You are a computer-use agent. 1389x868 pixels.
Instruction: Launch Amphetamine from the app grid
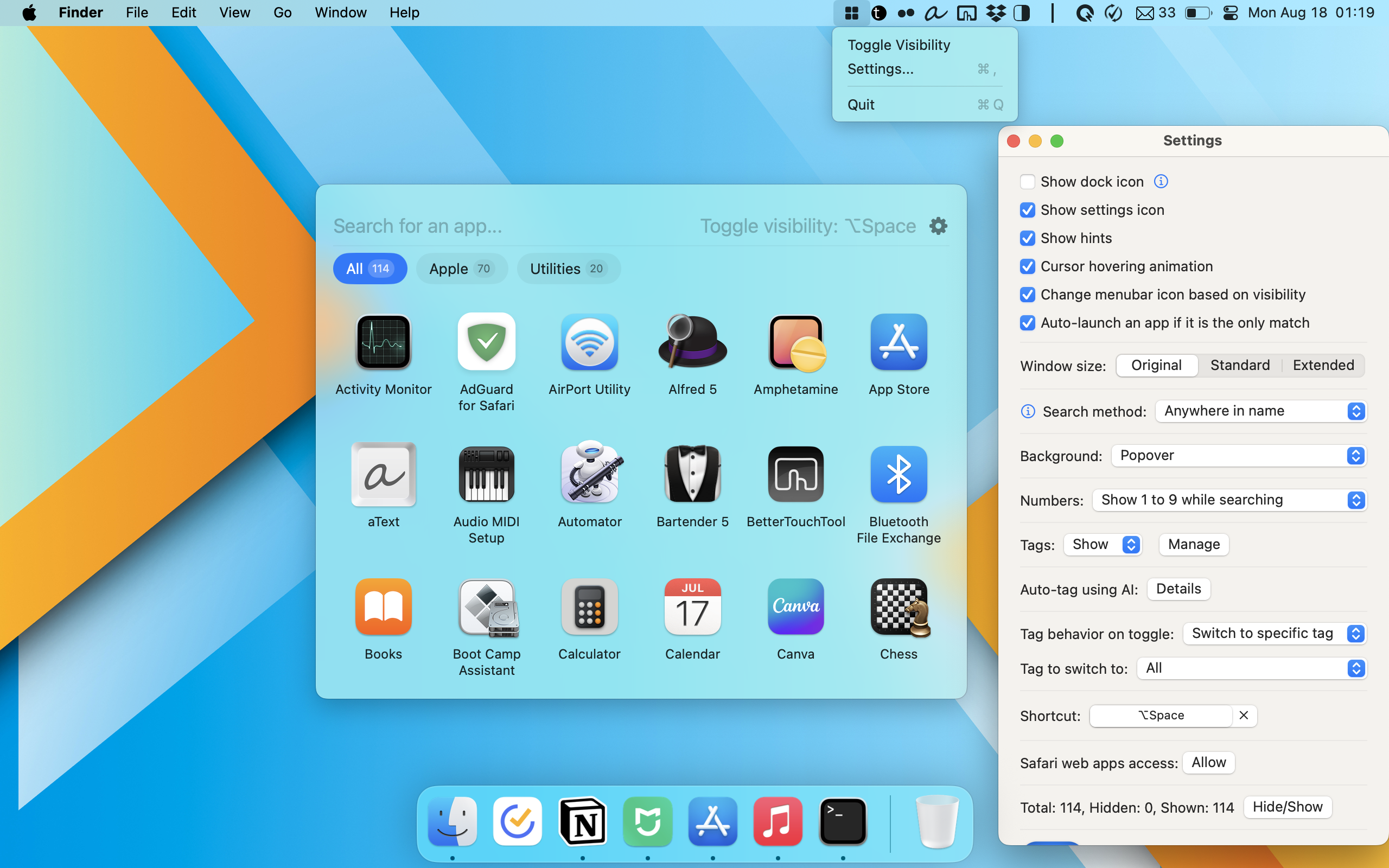click(x=795, y=343)
